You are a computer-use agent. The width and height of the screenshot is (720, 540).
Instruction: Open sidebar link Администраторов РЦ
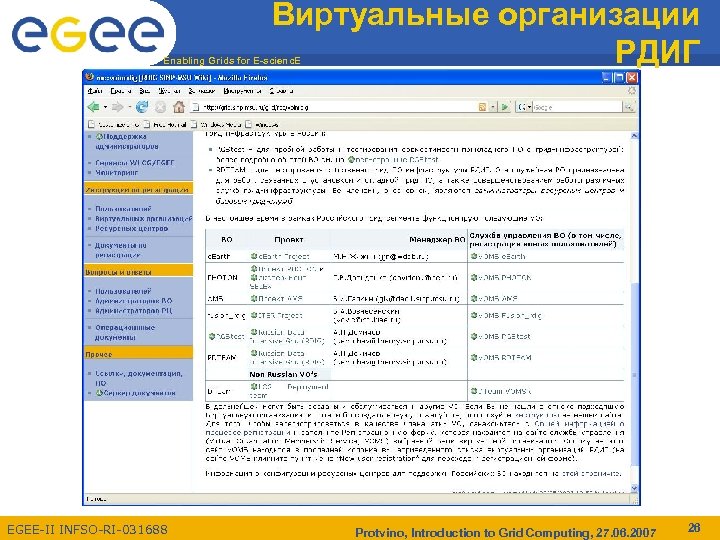point(134,310)
